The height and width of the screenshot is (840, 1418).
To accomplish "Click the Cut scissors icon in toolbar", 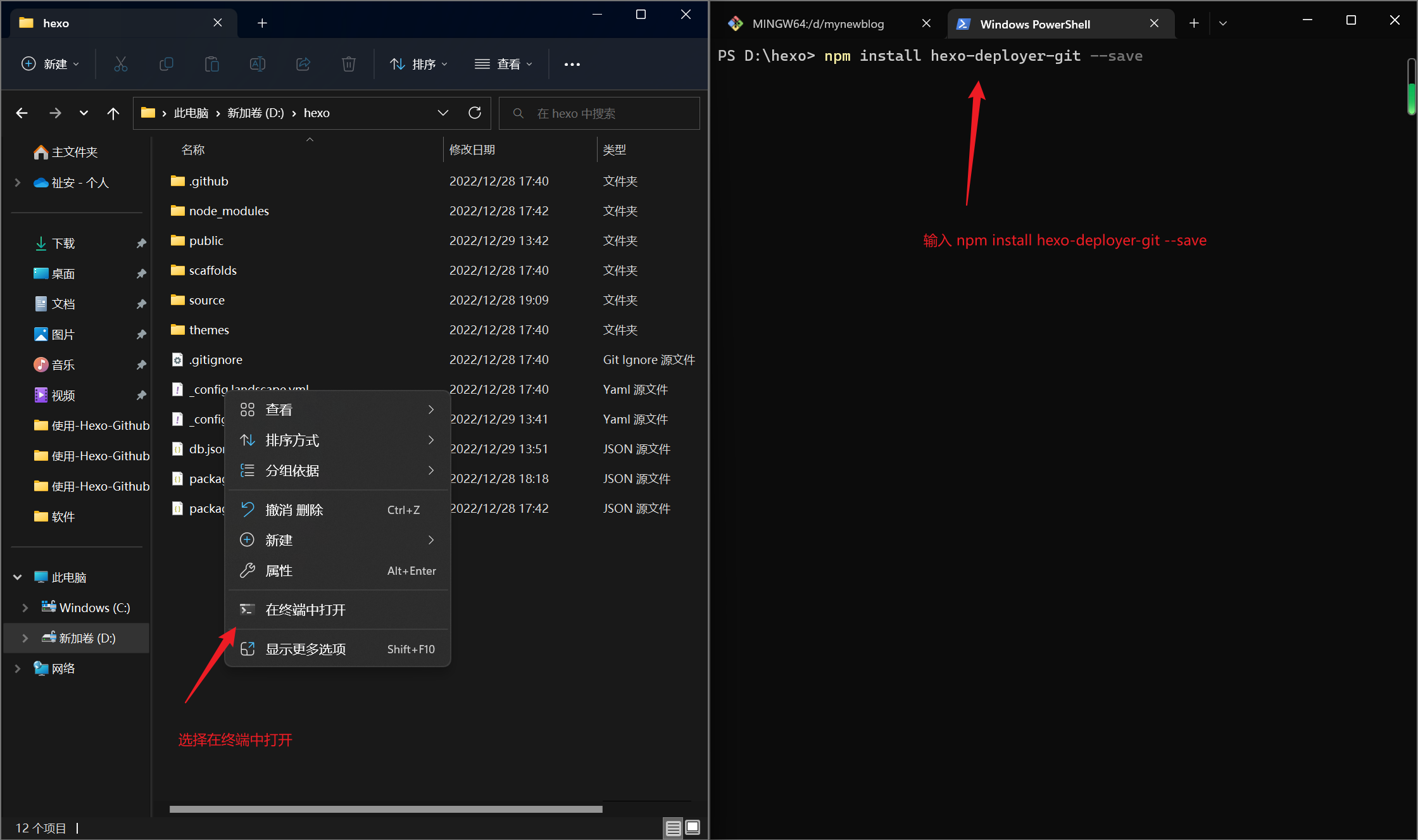I will [120, 64].
